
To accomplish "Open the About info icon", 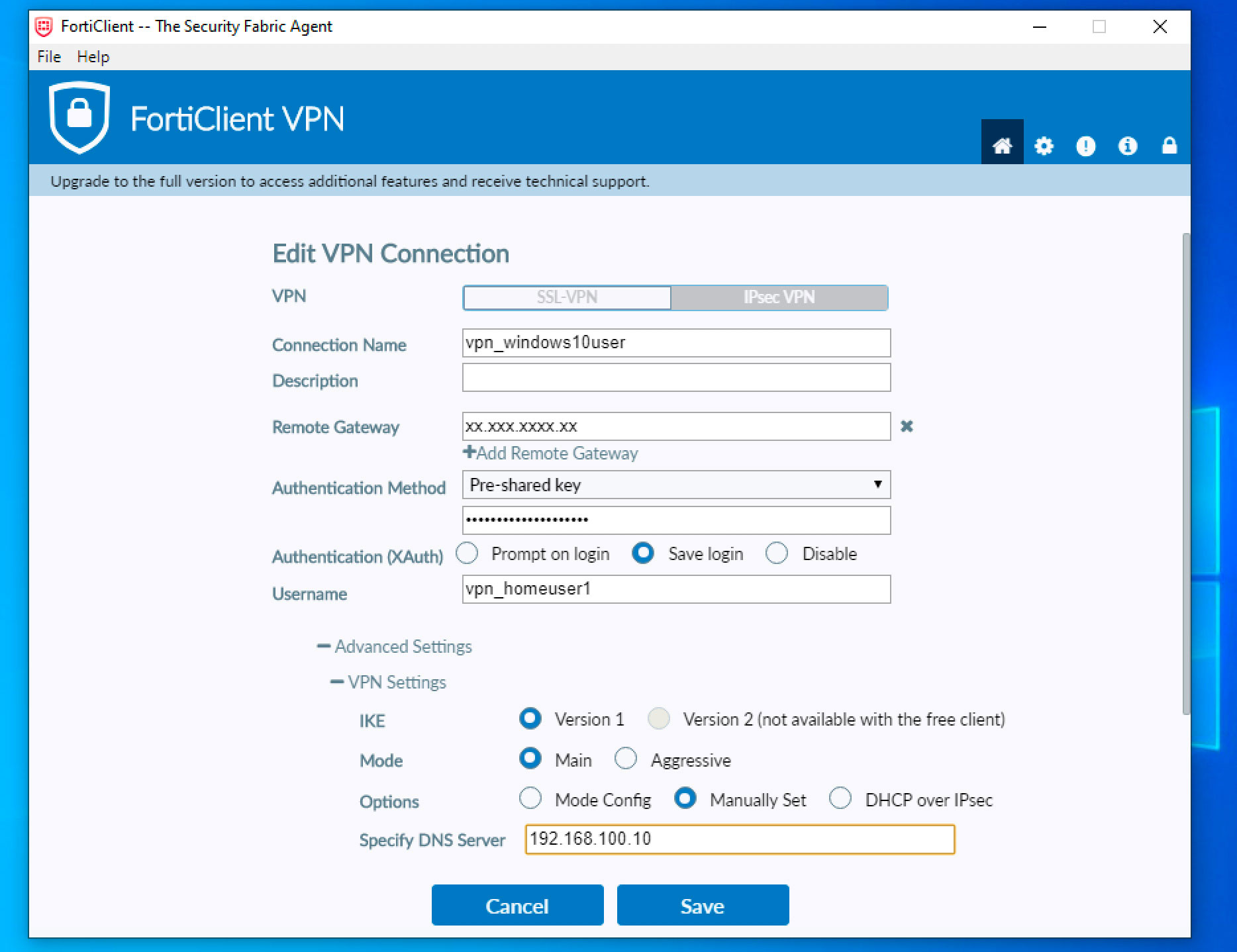I will click(1127, 146).
